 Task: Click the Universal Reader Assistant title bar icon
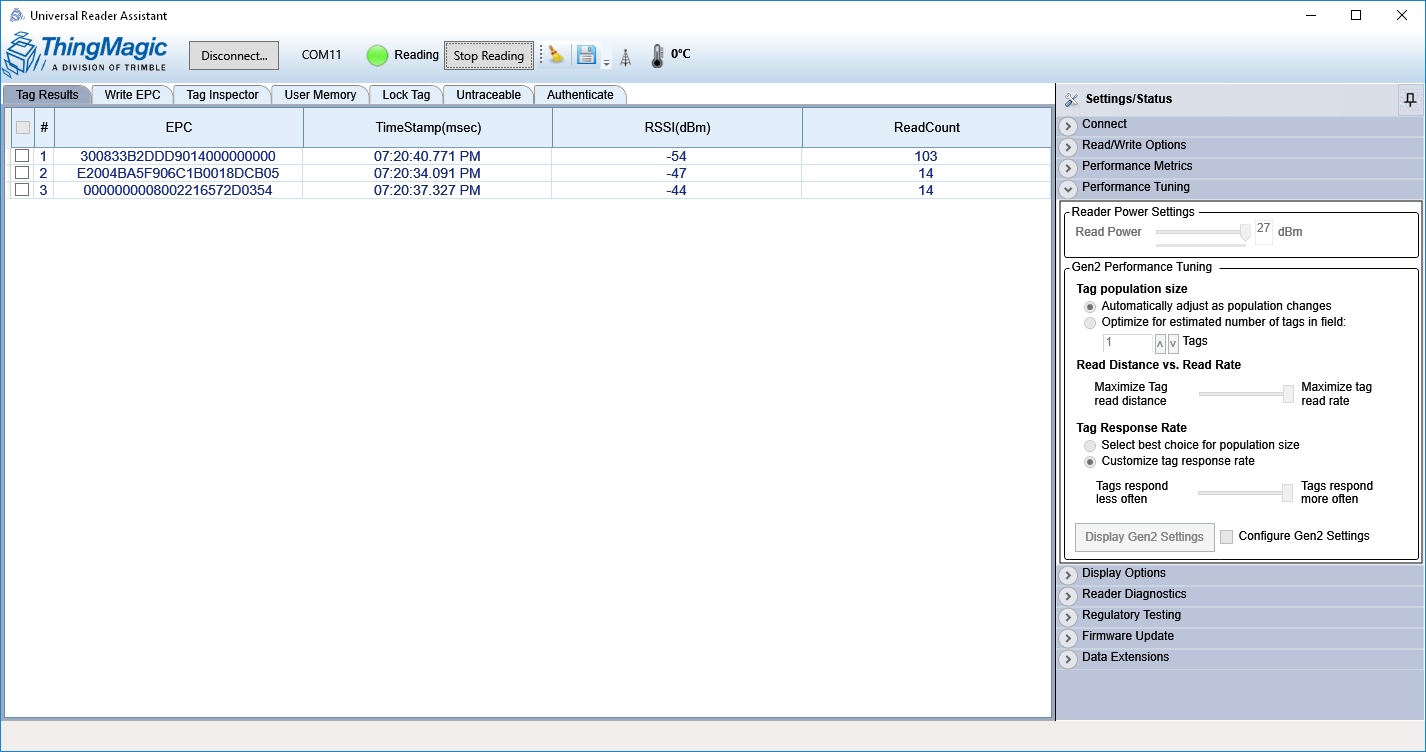pyautogui.click(x=16, y=15)
